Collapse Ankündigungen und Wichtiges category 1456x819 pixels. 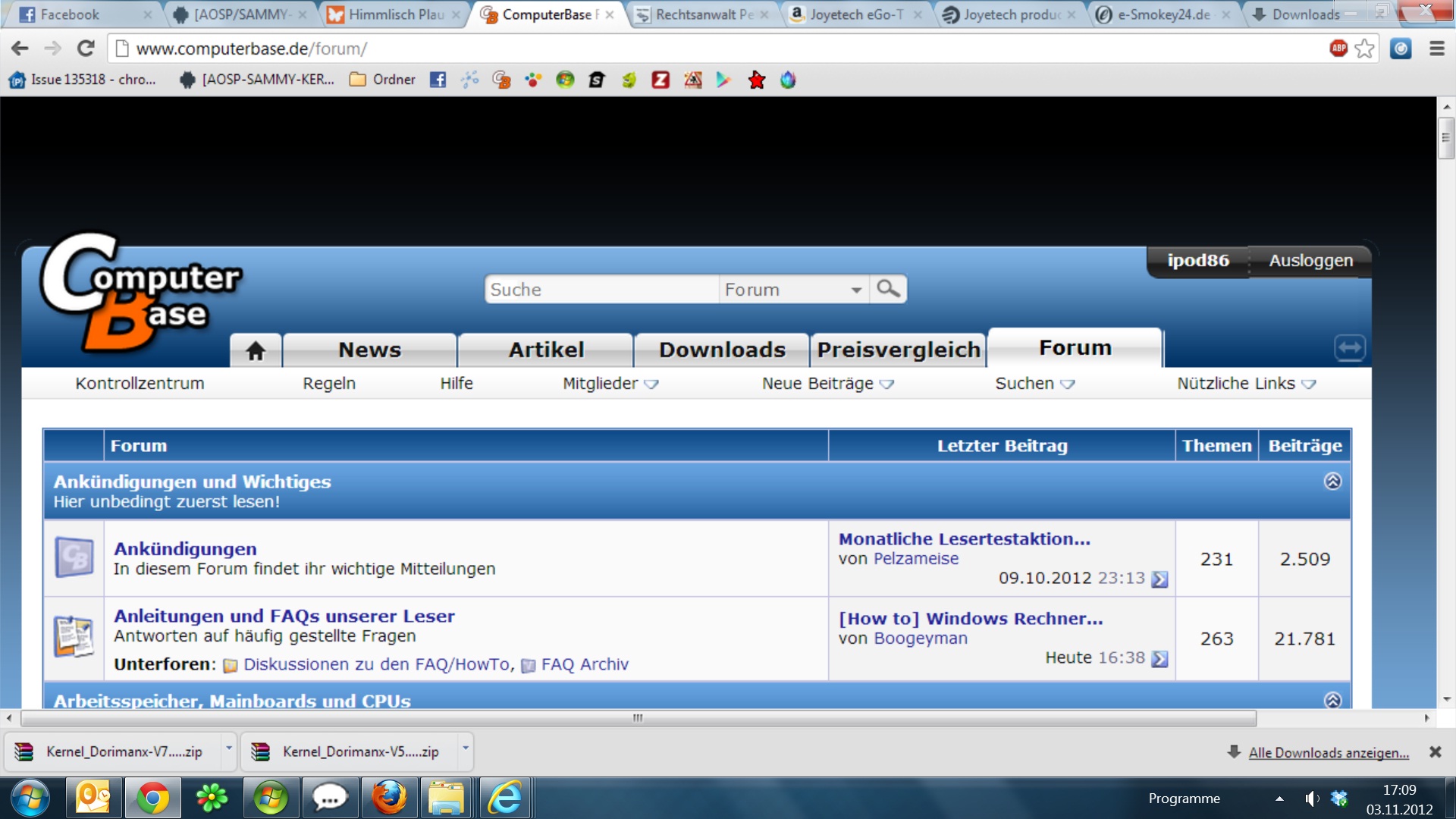[x=1332, y=482]
